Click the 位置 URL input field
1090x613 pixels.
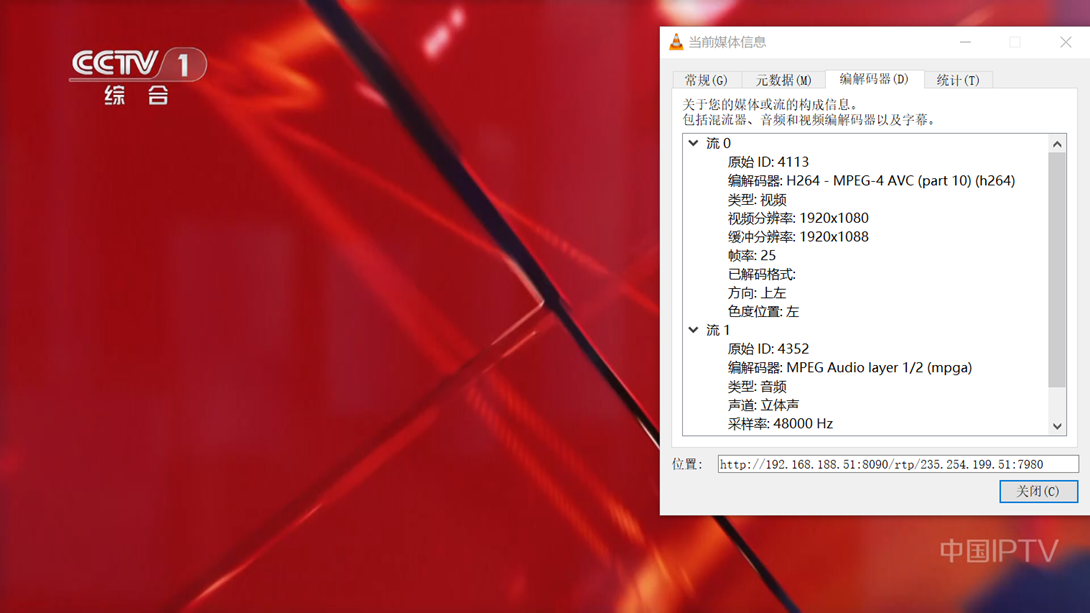tap(897, 464)
